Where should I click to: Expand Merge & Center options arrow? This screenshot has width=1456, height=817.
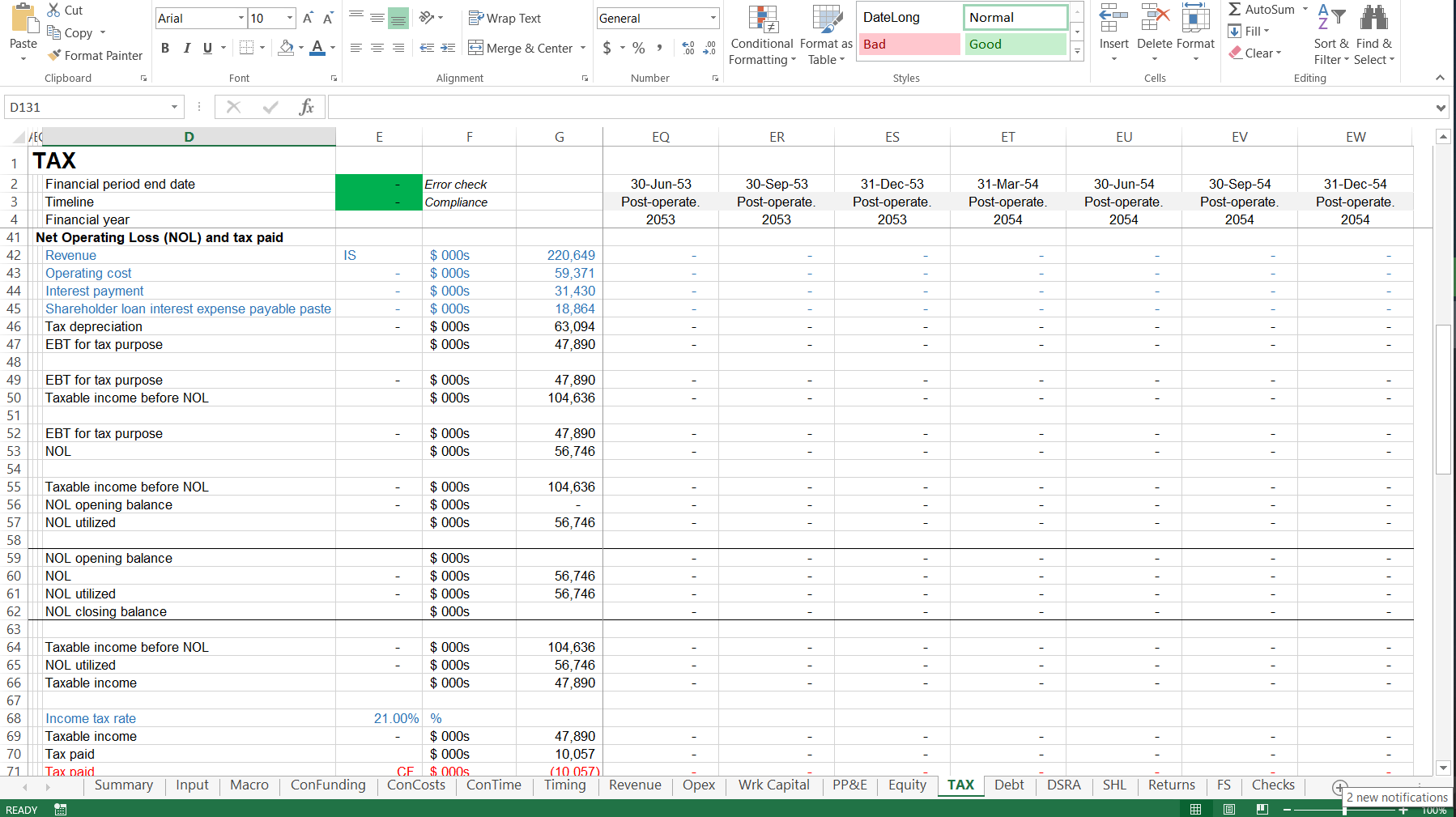[583, 48]
